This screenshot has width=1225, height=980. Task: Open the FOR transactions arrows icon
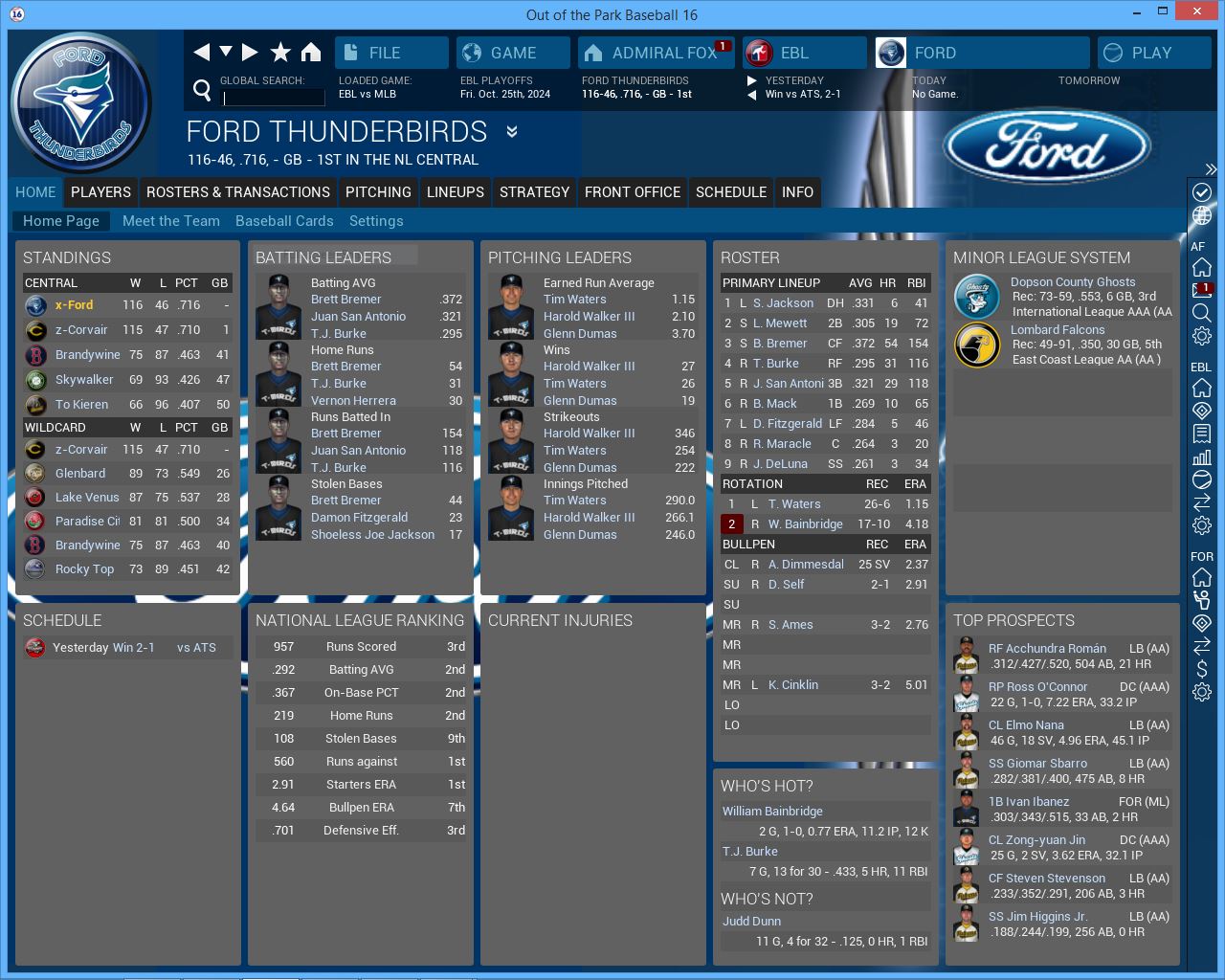pyautogui.click(x=1202, y=646)
